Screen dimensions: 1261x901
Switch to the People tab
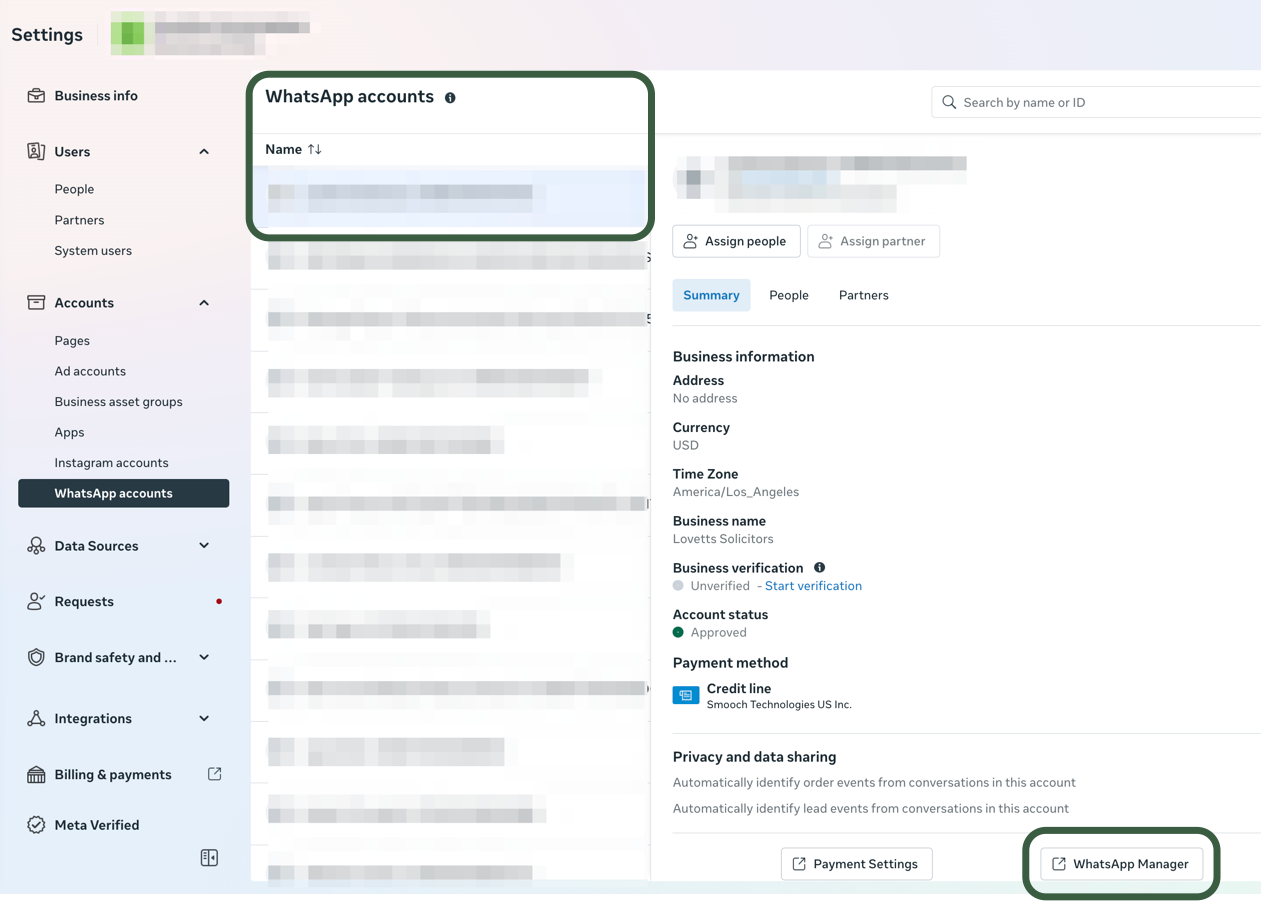788,295
